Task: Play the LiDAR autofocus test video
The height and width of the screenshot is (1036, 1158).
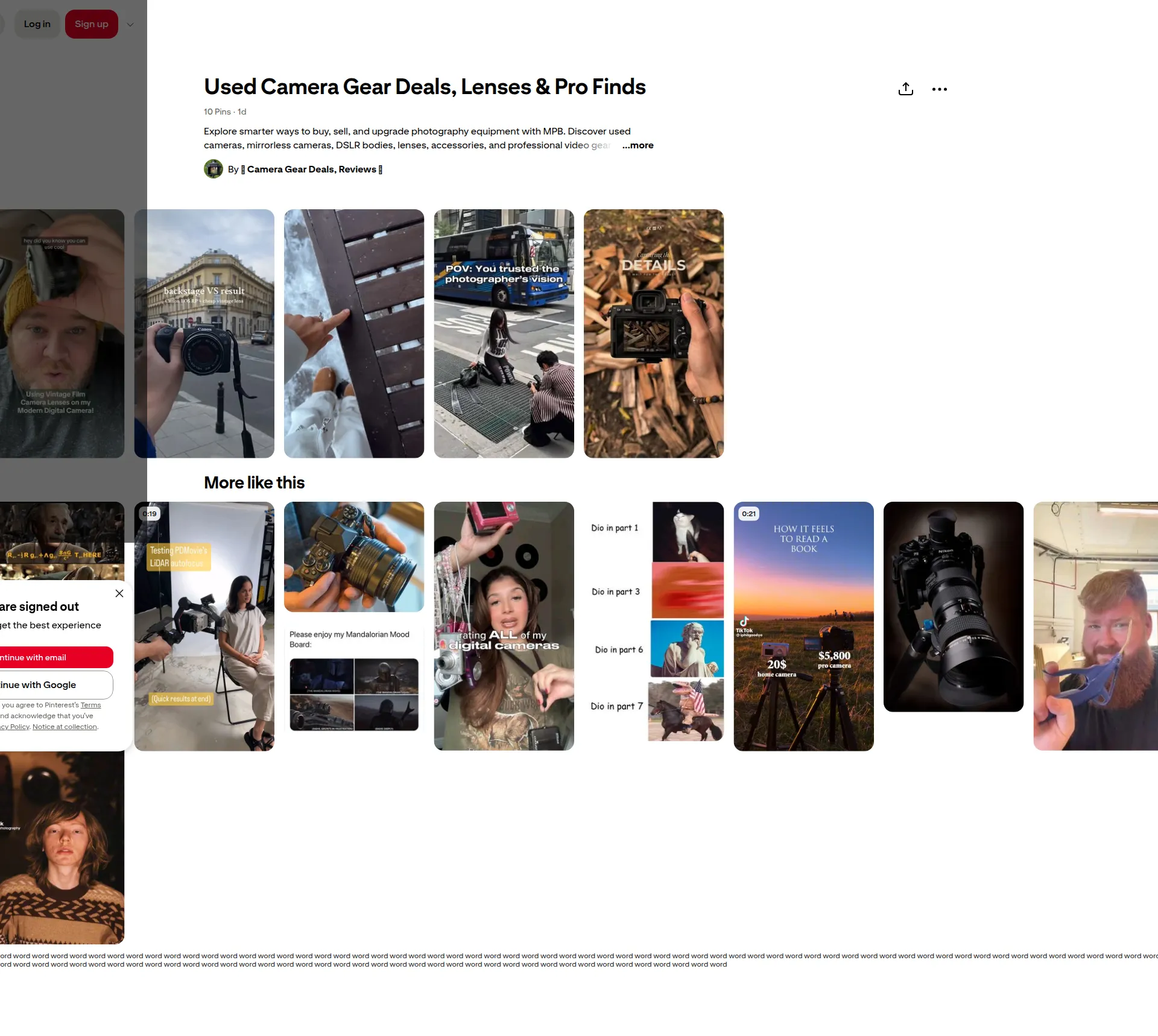Action: tap(204, 626)
